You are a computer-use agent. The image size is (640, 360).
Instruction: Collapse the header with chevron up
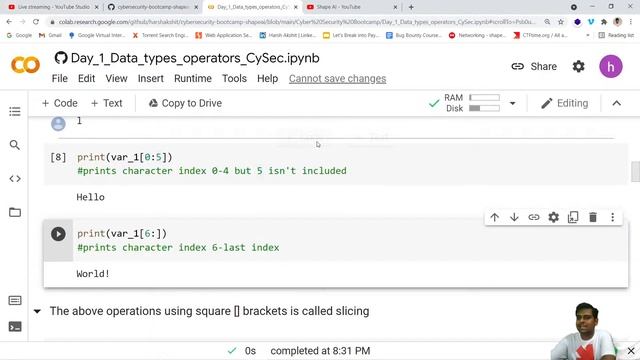(616, 103)
